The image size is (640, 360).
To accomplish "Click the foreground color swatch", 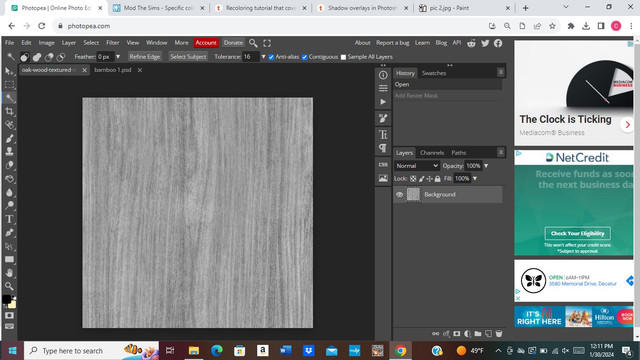I will [6, 299].
